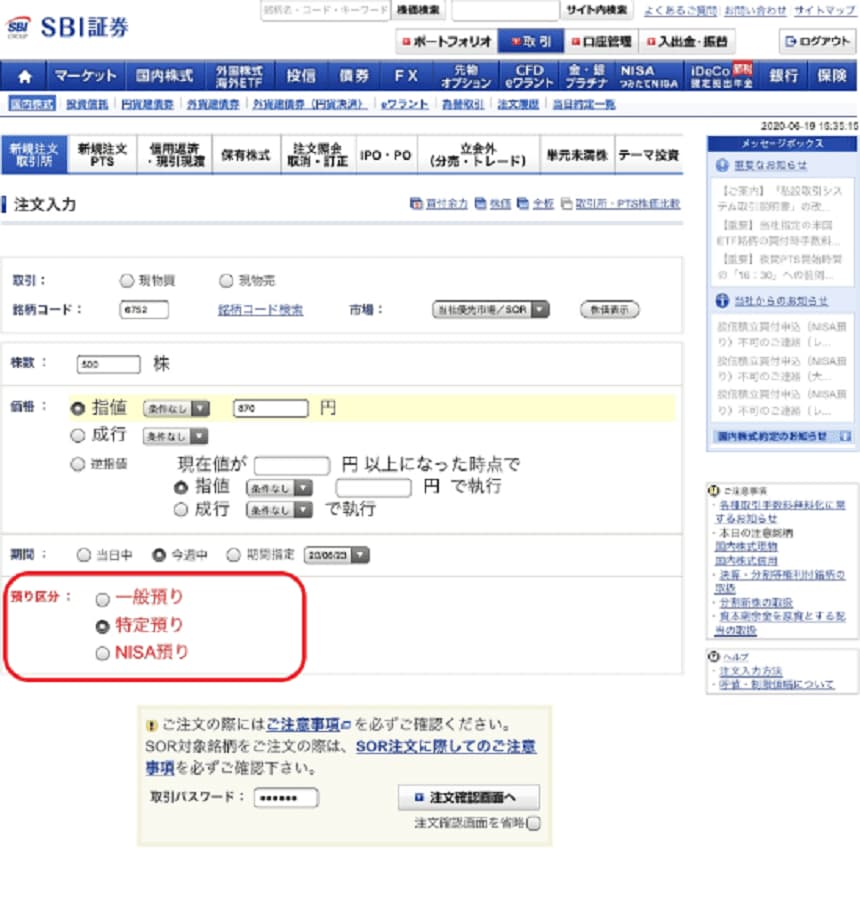Image resolution: width=860 pixels, height=906 pixels.
Task: Select 一般預り account type
Action: [x=102, y=600]
